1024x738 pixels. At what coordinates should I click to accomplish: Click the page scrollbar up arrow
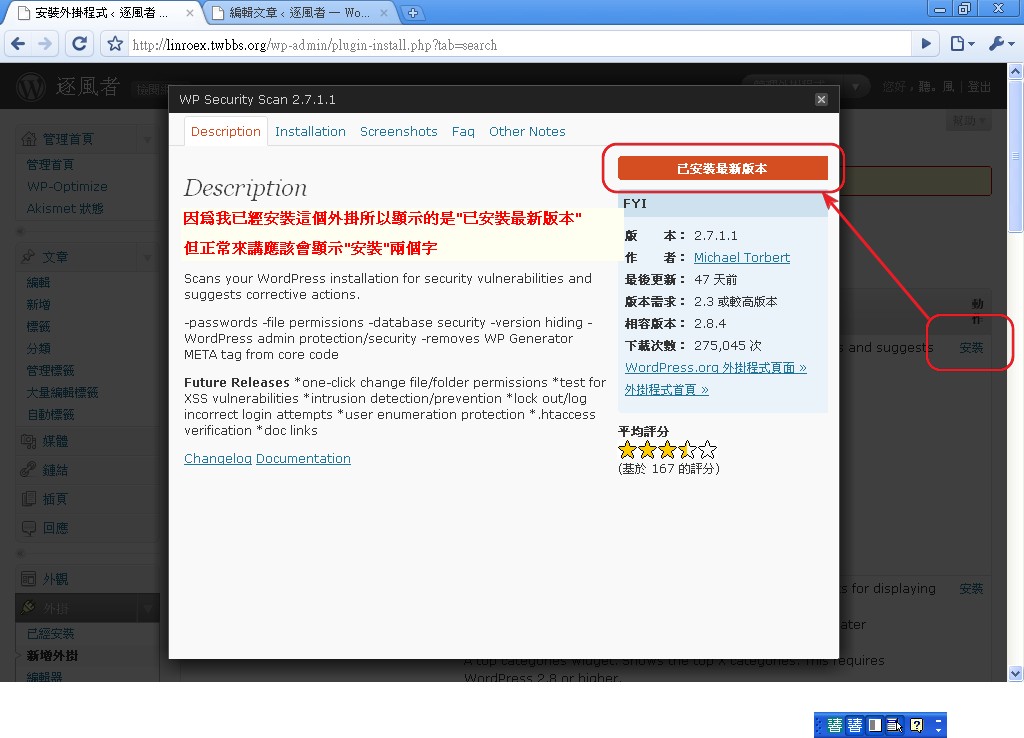tap(1015, 71)
